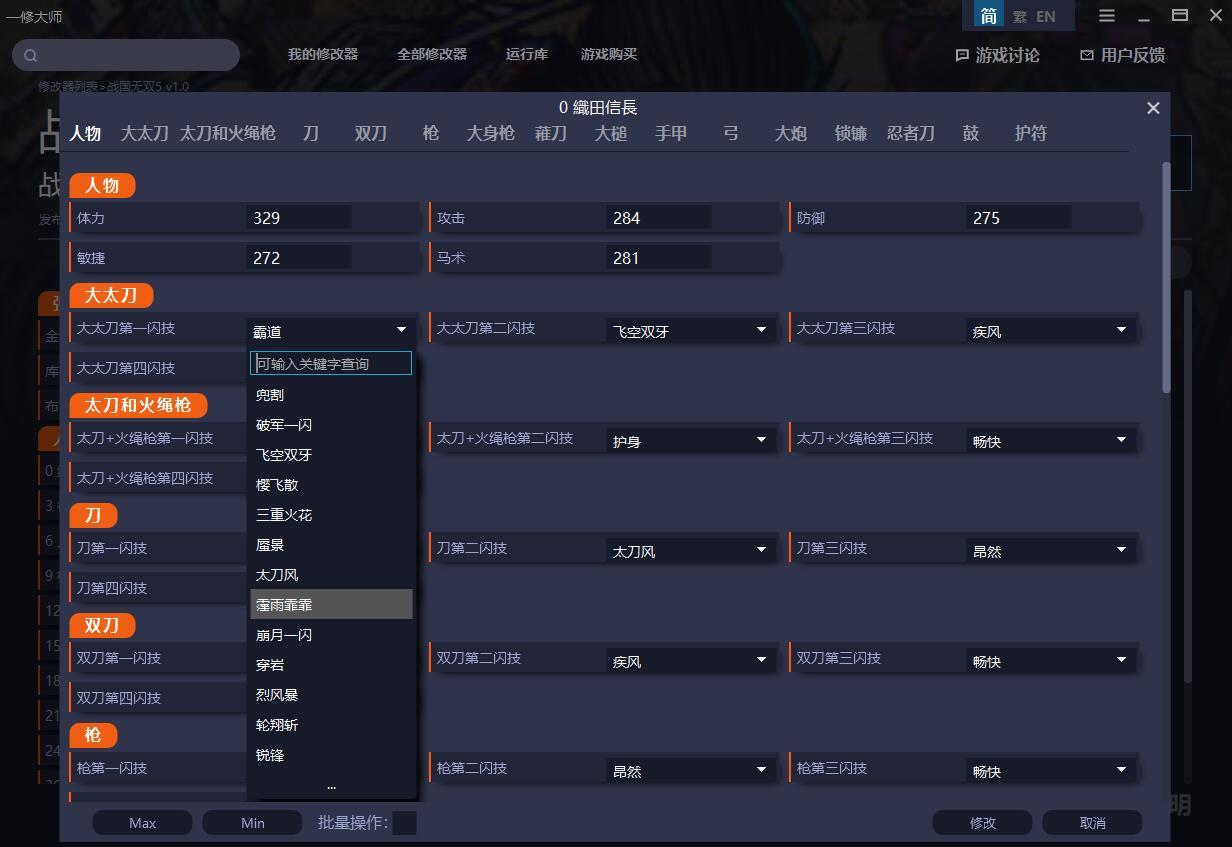Open the hamburger menu icon
Viewport: 1232px width, 847px height.
[1107, 16]
